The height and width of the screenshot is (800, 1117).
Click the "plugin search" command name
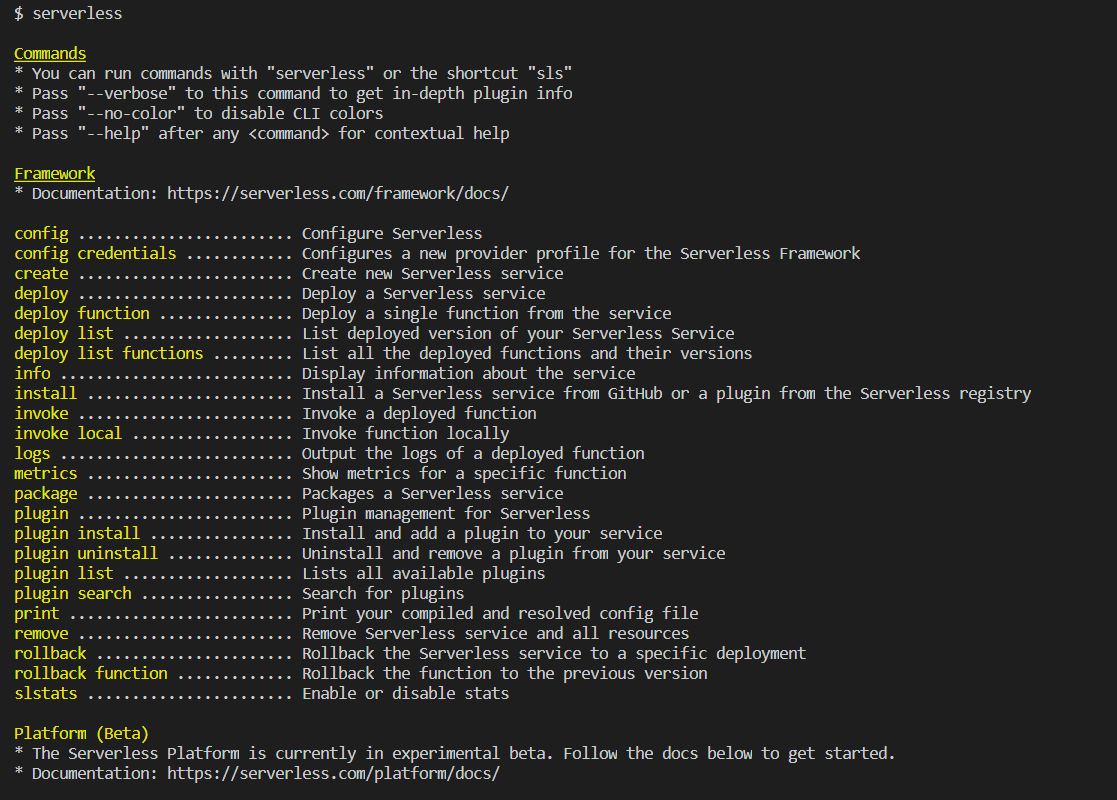73,592
